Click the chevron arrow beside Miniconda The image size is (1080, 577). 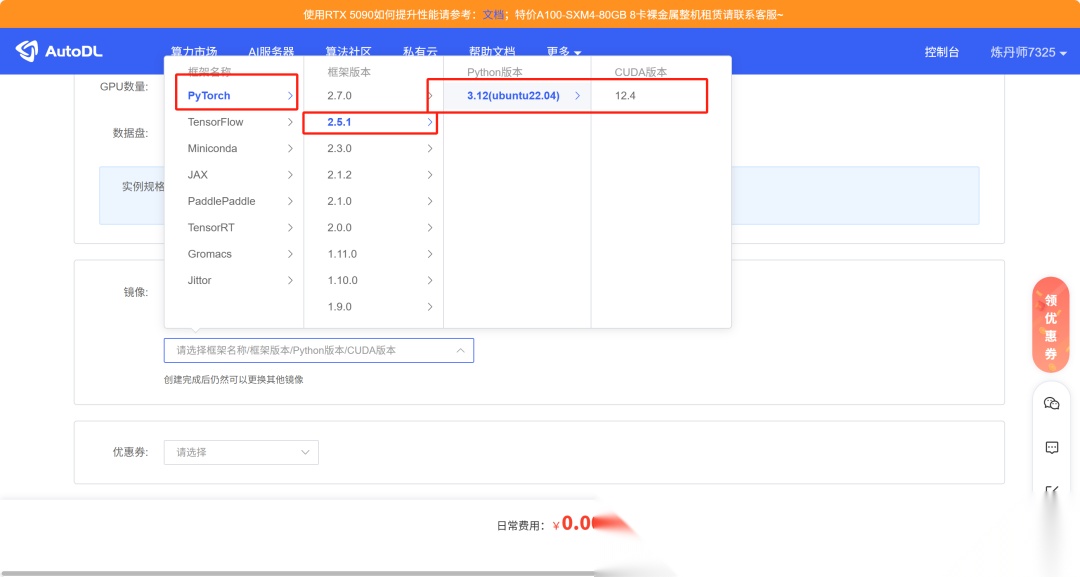point(290,148)
